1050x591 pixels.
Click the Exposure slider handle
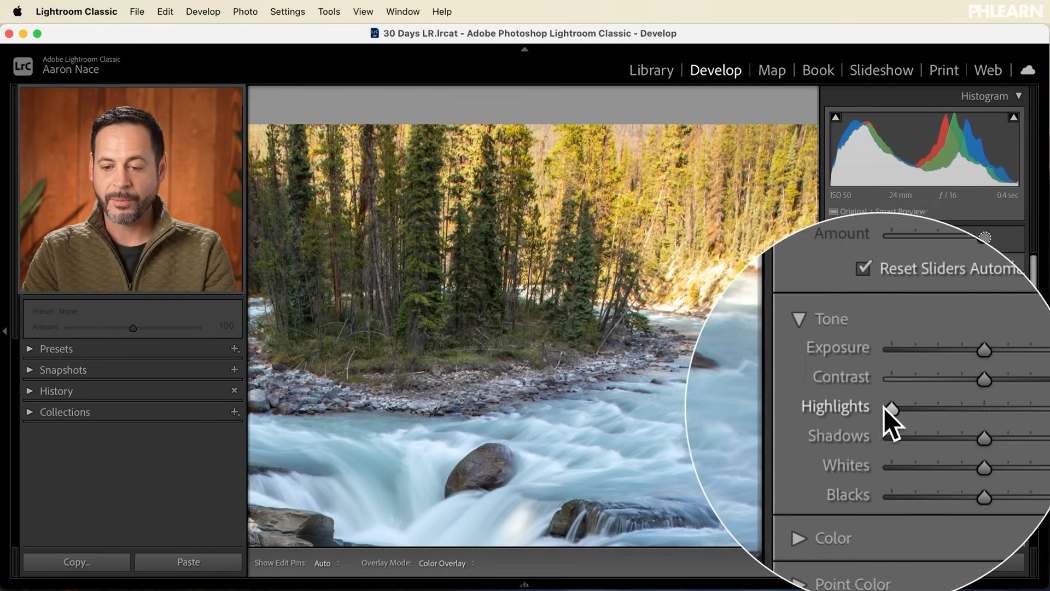pyautogui.click(x=984, y=350)
